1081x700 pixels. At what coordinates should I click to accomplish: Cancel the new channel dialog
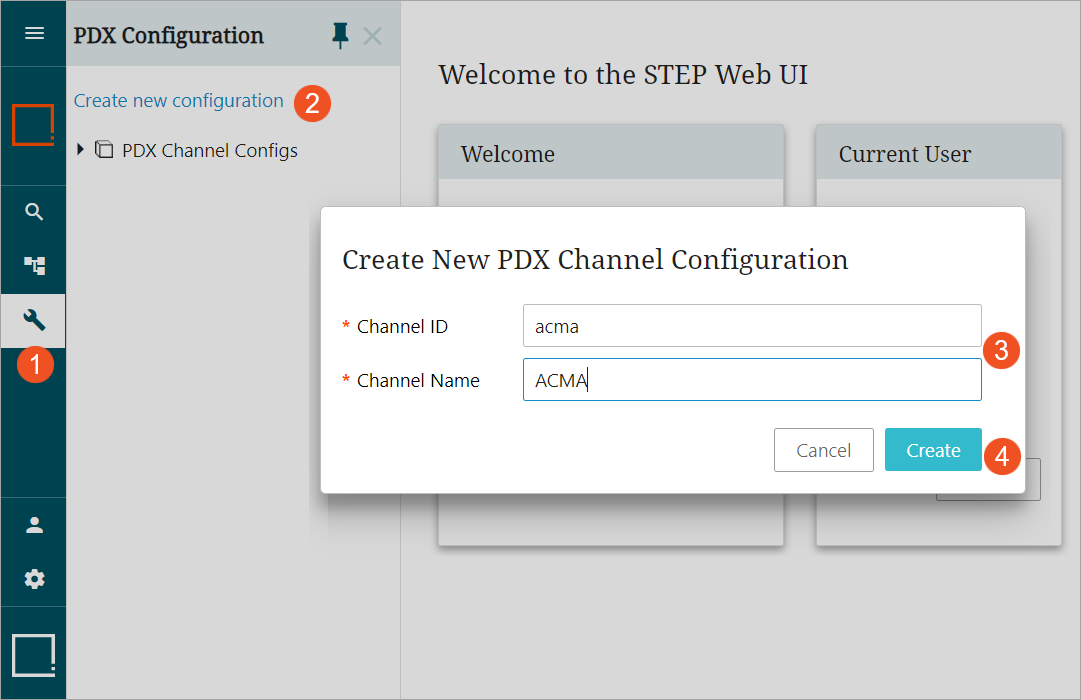tap(824, 450)
